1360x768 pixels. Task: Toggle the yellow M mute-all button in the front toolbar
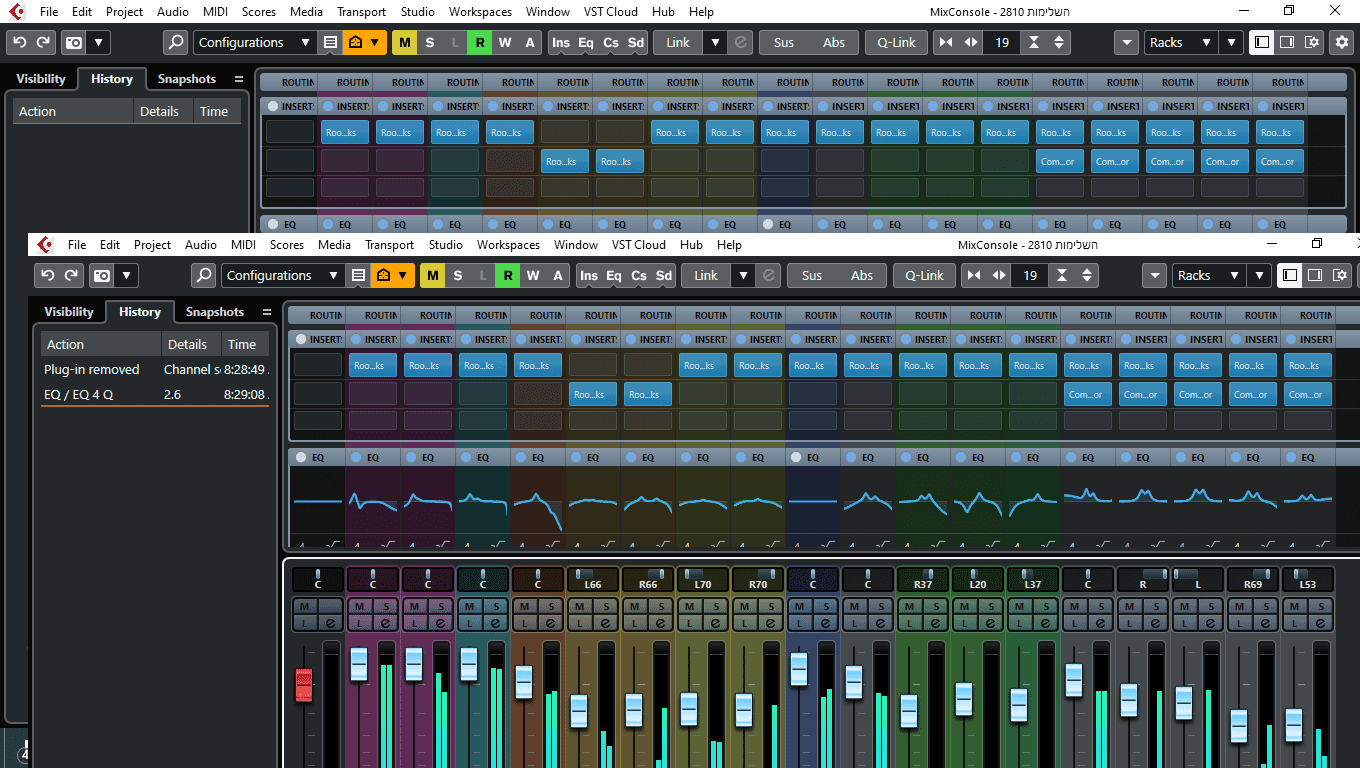pos(432,276)
